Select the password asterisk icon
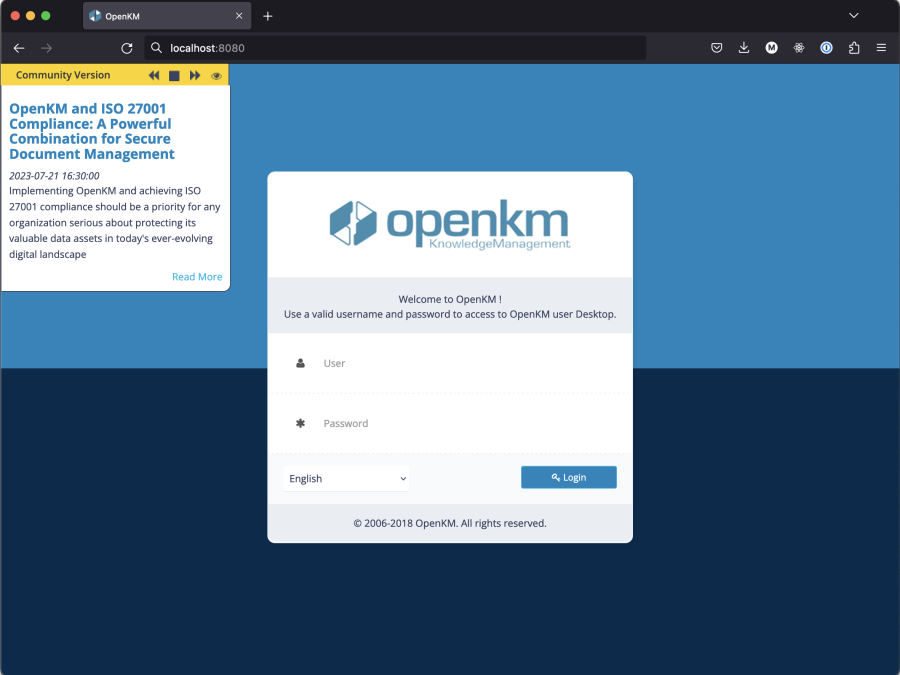The image size is (900, 675). click(300, 424)
